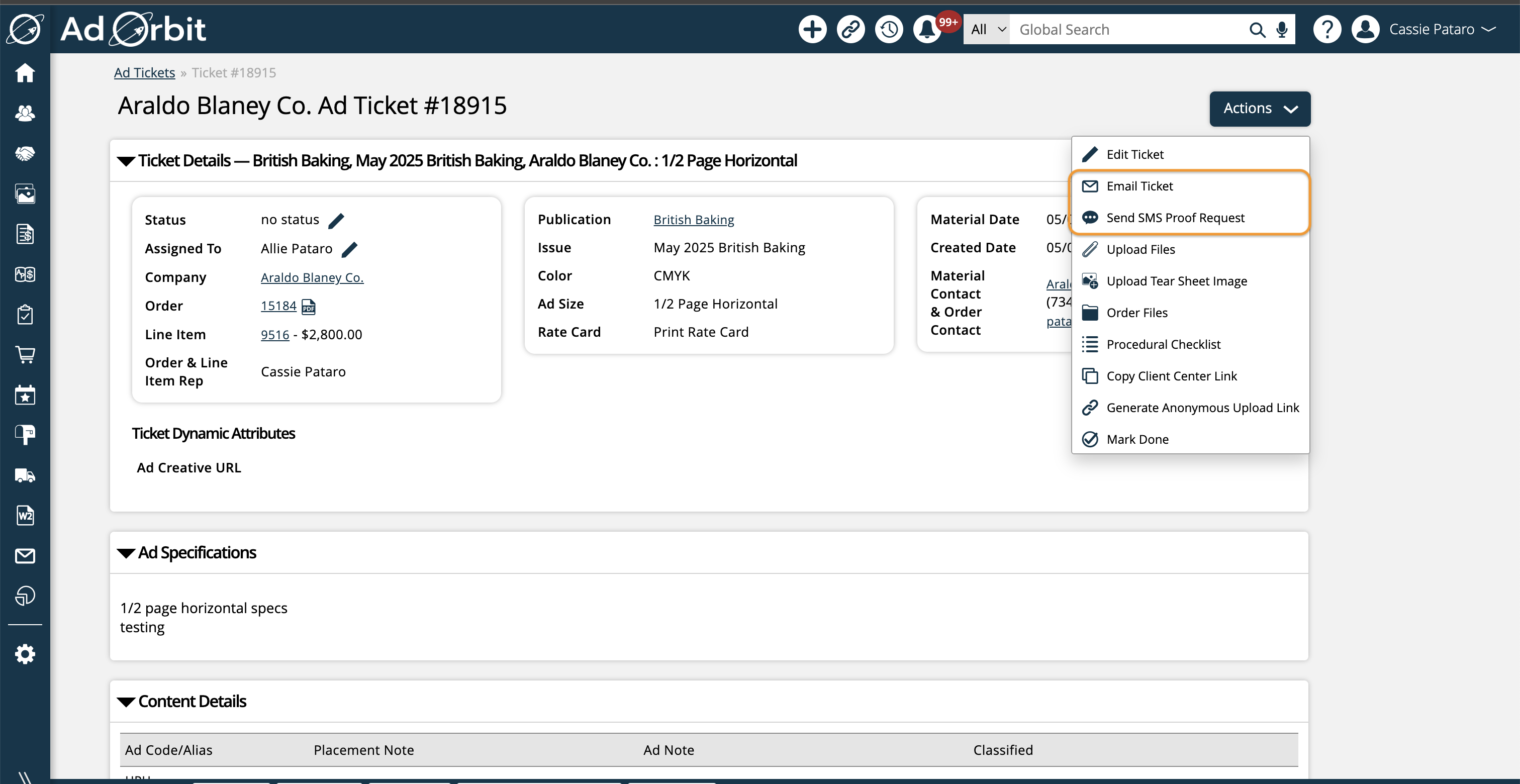The image size is (1520, 784).
Task: Click the Classified column header
Action: point(1003,750)
